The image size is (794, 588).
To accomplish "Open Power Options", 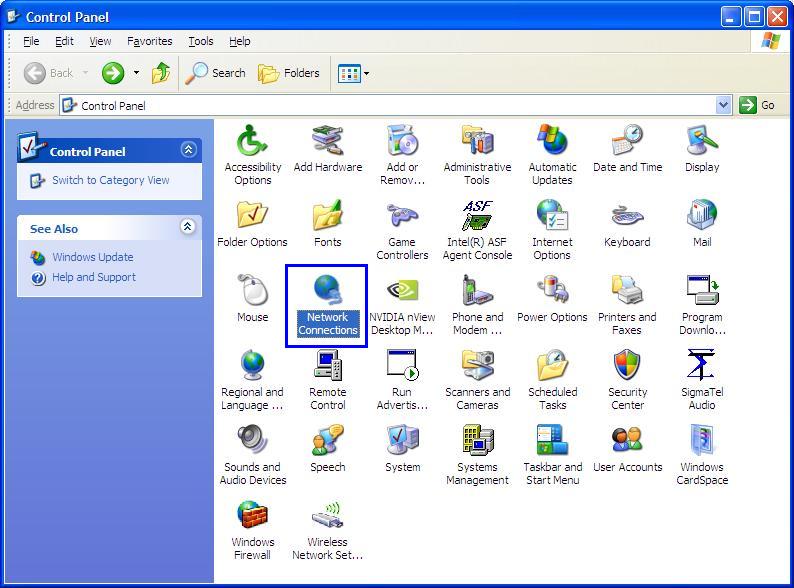I will pyautogui.click(x=552, y=298).
